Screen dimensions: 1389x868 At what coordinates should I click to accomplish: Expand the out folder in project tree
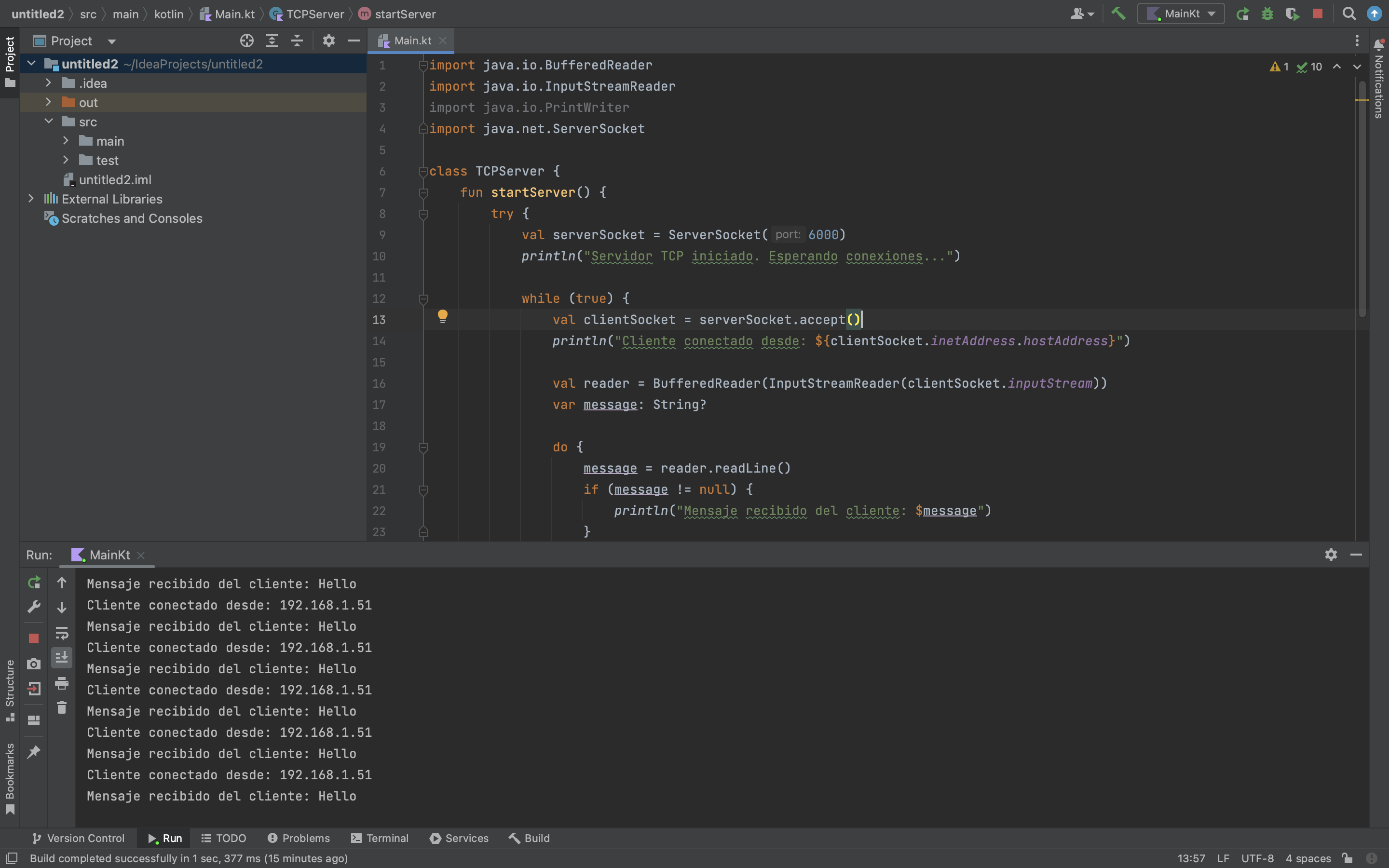[49, 102]
